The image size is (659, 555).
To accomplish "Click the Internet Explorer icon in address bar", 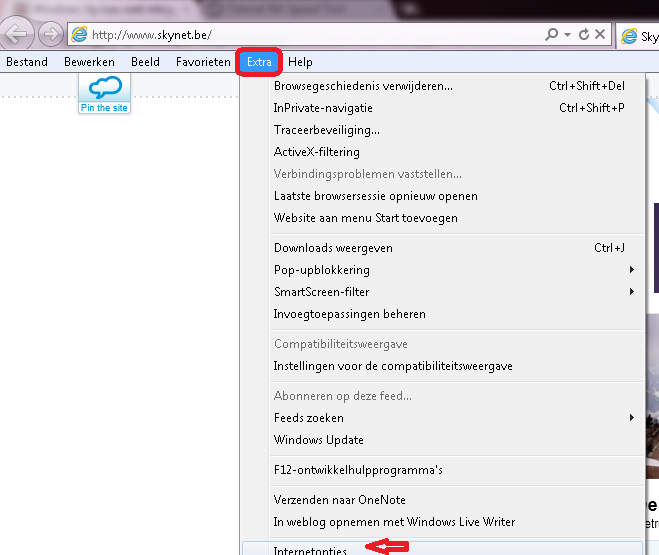I will click(x=79, y=34).
